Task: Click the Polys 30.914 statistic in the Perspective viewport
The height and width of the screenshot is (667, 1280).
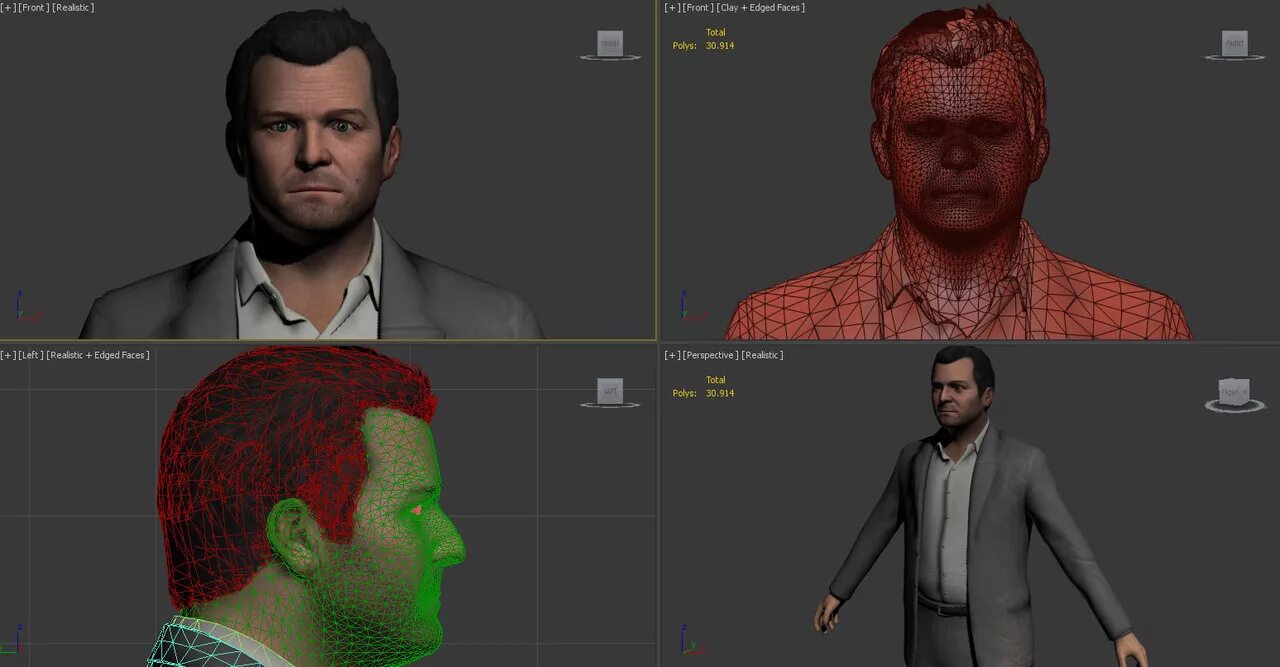Action: tap(704, 394)
